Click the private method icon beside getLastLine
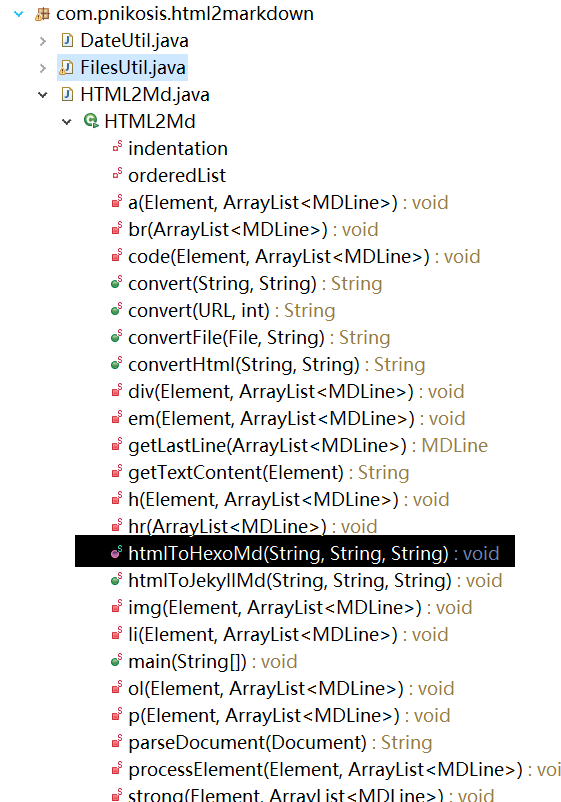Viewport: 561px width, 802px height. coord(117,445)
